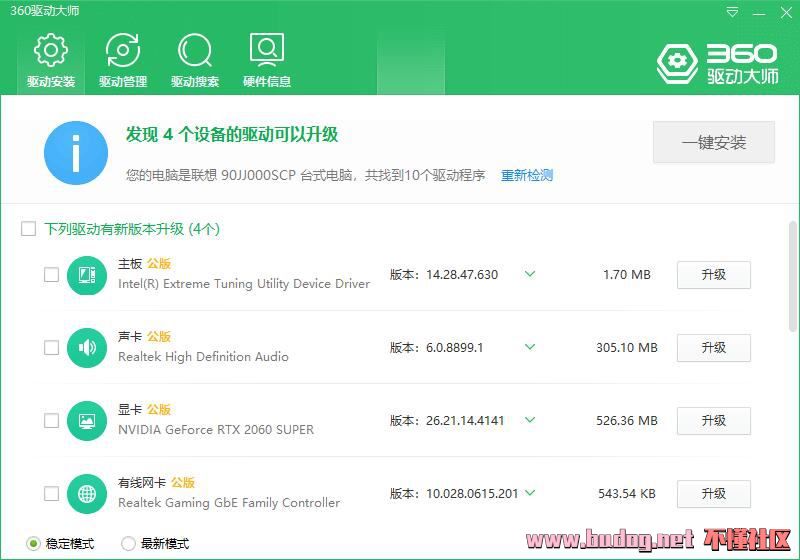Tick the select-all checkbox for 下列驱动有新版本升级
Screen dimensions: 800x560
(29, 228)
